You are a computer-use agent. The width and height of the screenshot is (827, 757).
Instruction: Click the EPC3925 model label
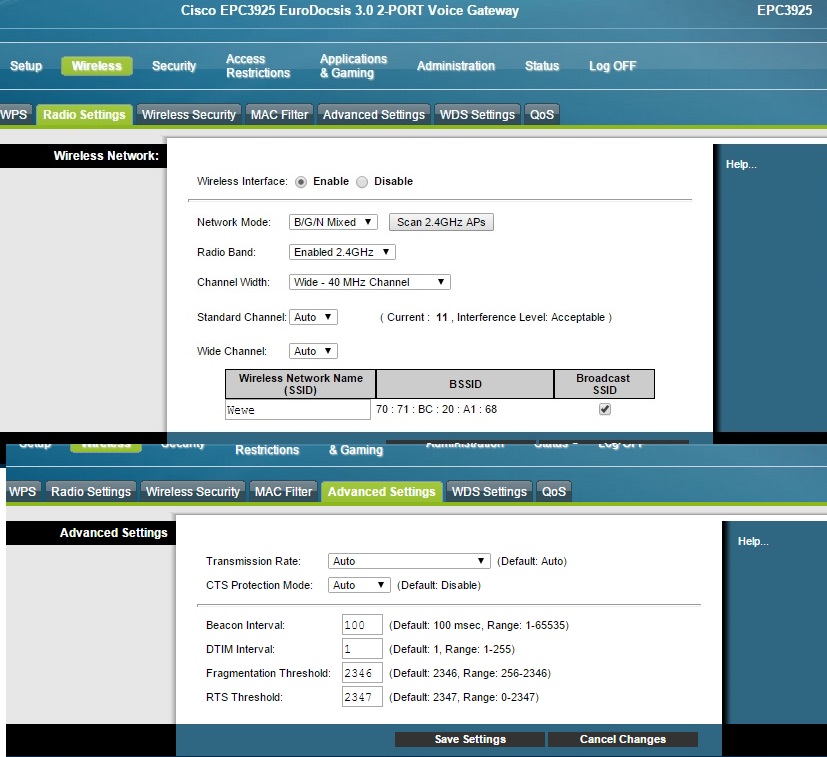[x=784, y=11]
